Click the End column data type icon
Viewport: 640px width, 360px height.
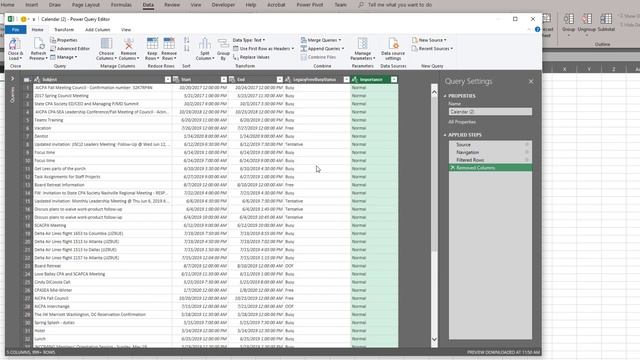point(232,80)
